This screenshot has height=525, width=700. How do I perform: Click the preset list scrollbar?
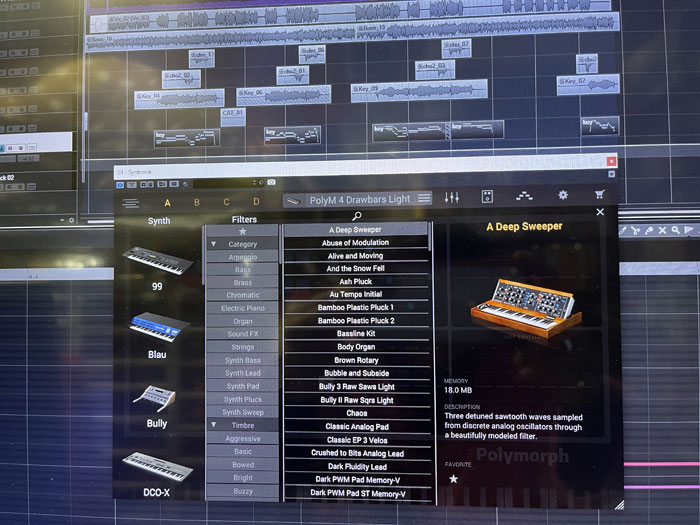[430, 237]
